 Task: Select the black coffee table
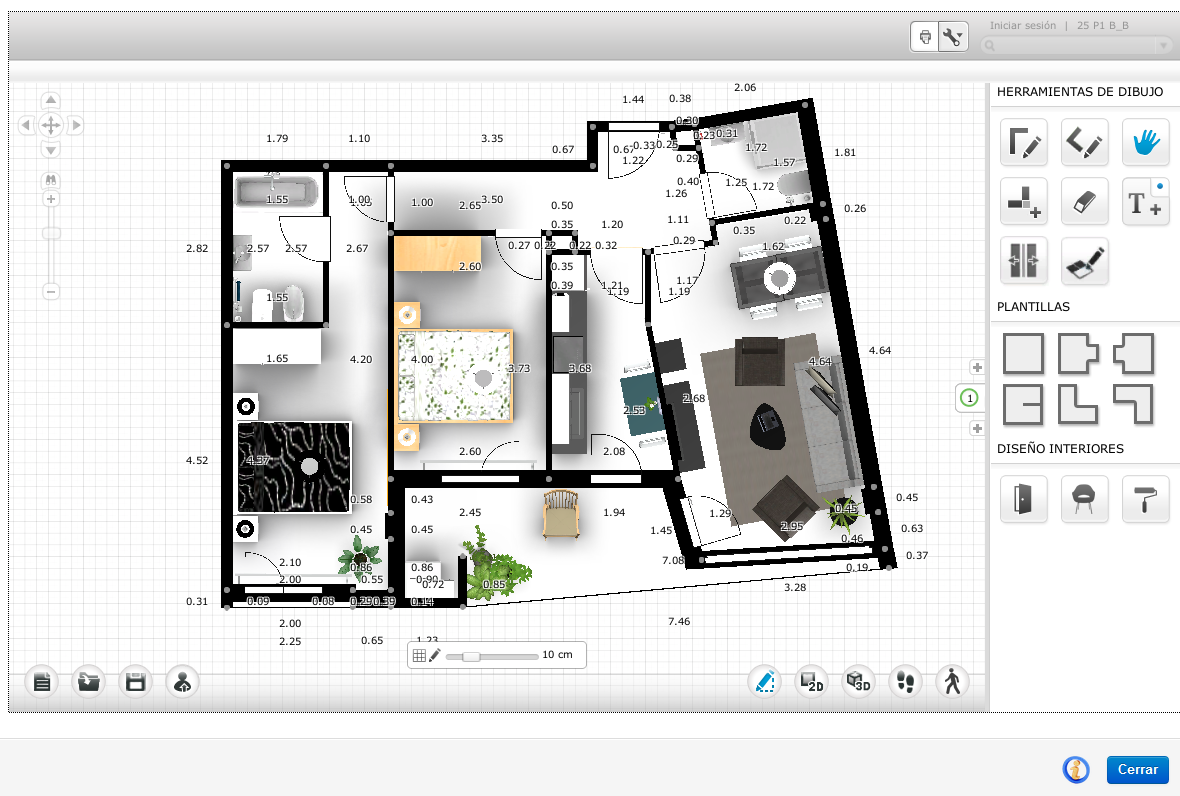point(768,426)
